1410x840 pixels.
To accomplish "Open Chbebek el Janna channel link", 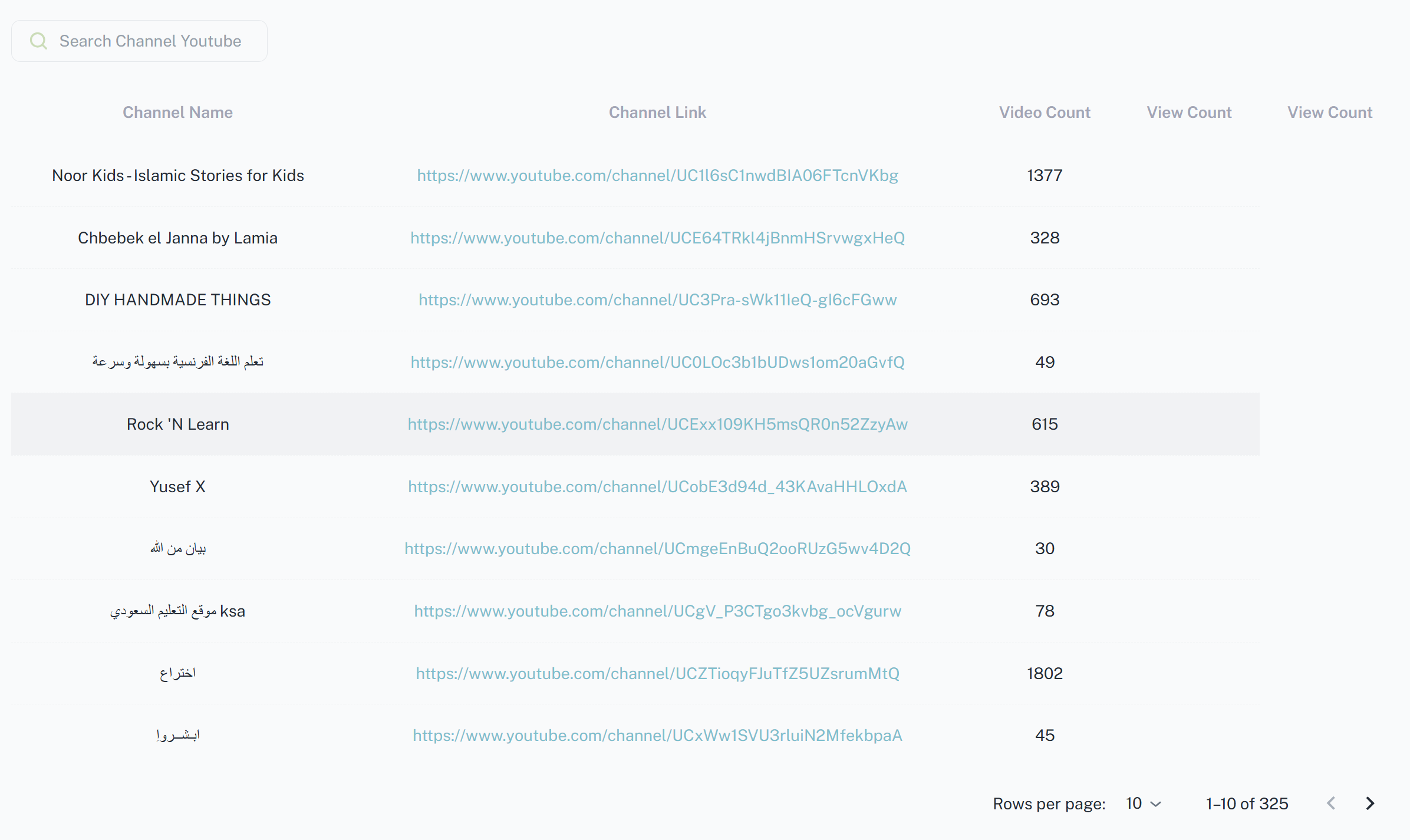I will click(657, 238).
